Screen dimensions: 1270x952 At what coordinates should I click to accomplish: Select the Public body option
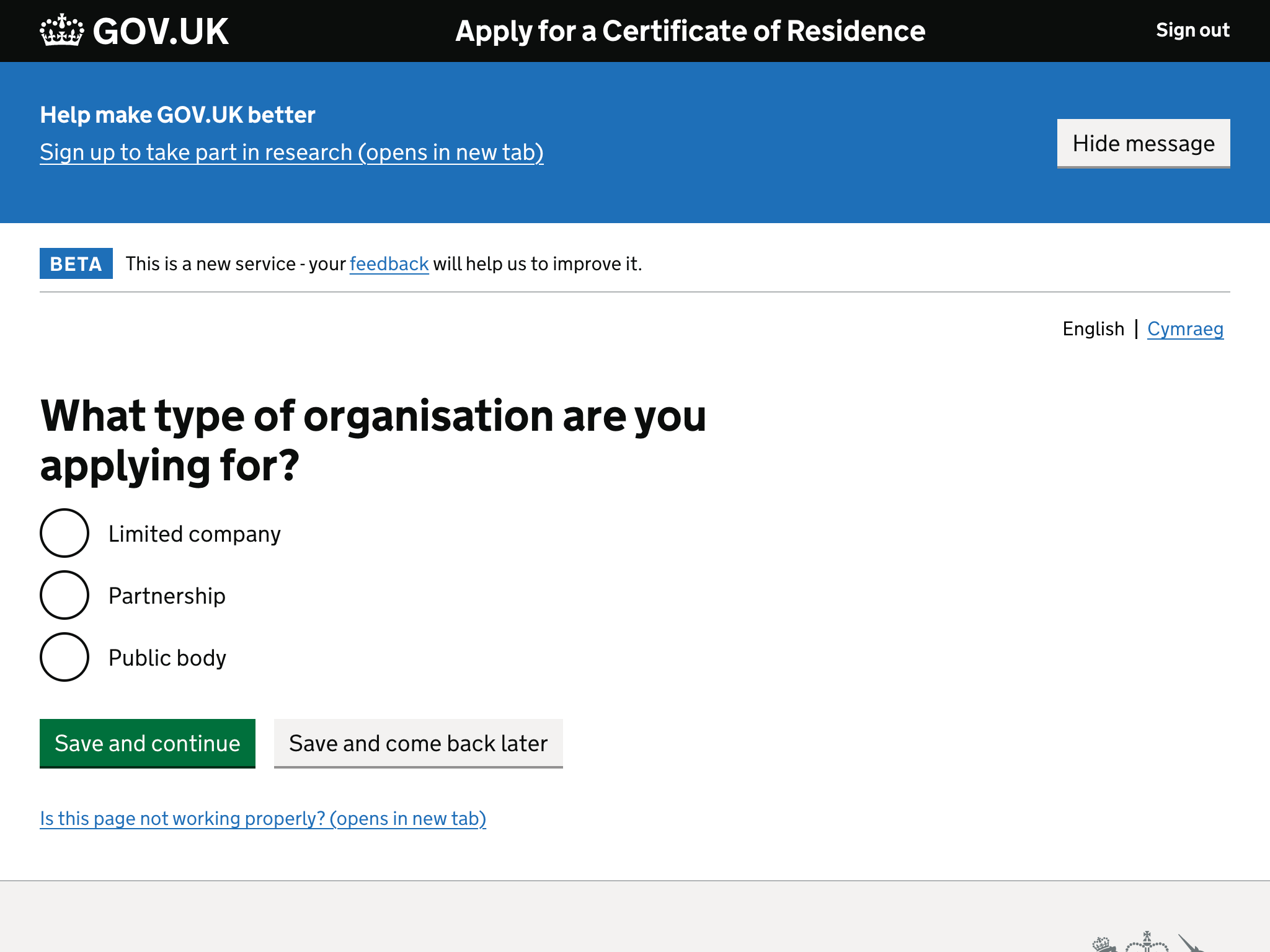[64, 657]
